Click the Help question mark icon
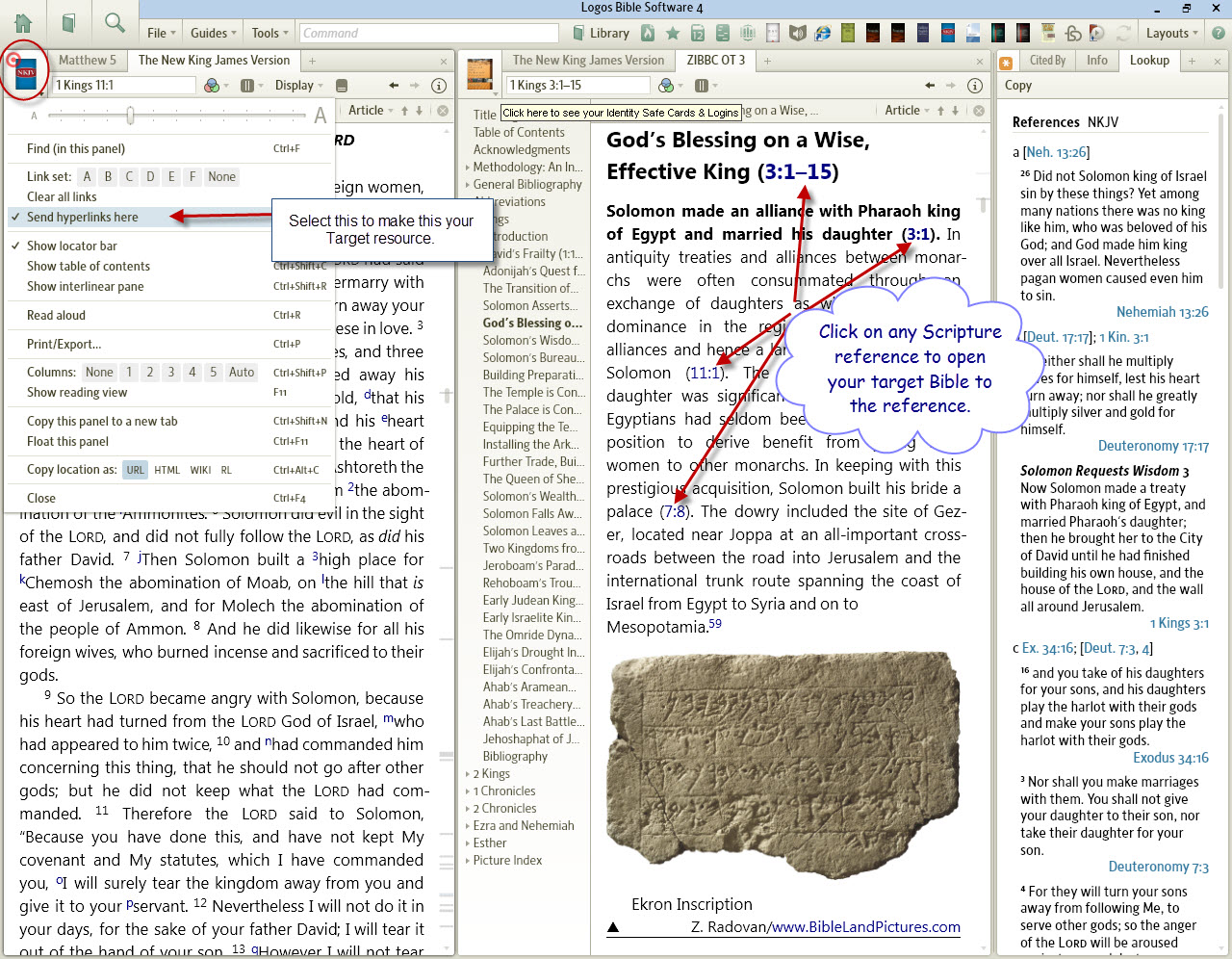Image resolution: width=1232 pixels, height=959 pixels. 1218,33
